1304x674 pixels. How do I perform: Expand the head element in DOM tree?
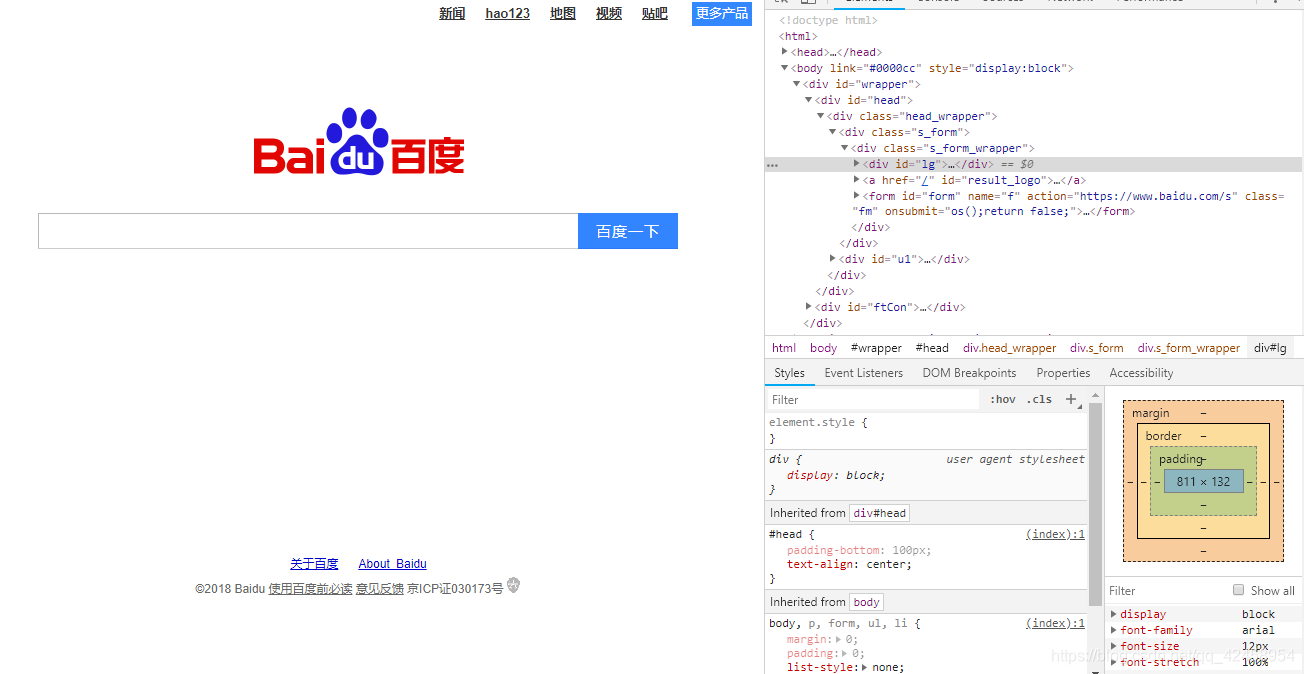785,52
